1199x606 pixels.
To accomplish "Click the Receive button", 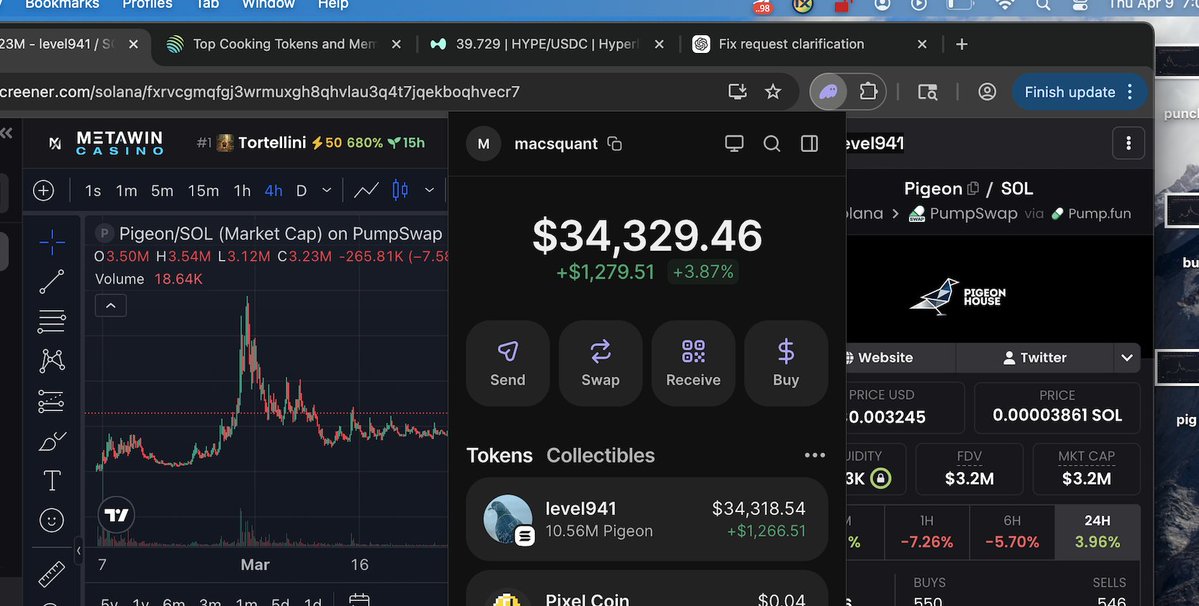I will [x=693, y=363].
